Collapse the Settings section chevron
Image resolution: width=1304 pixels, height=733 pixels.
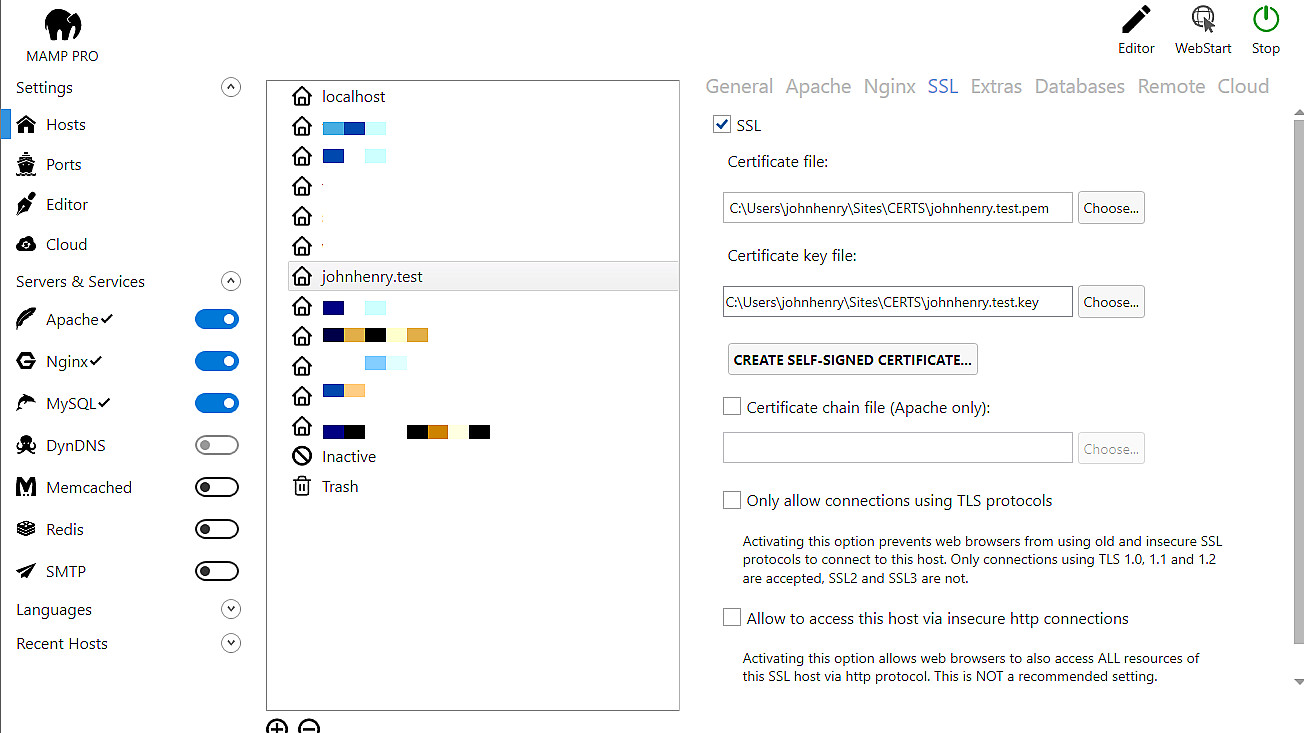coord(231,87)
